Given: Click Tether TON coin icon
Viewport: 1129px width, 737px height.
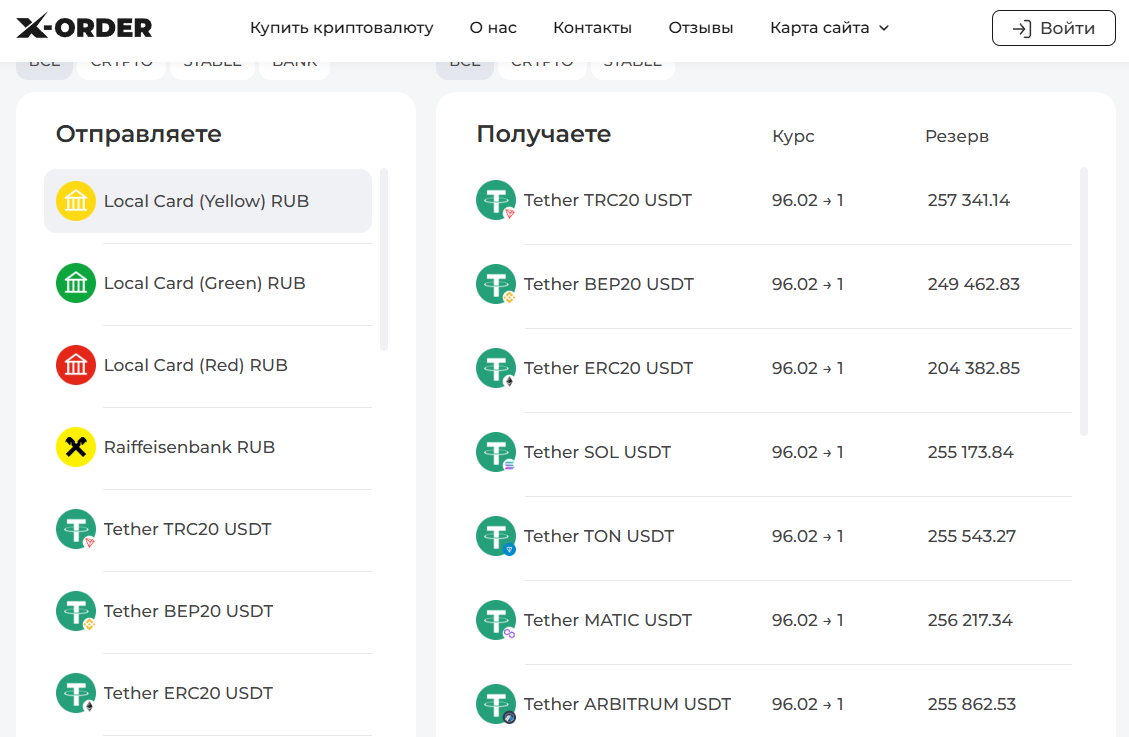Looking at the screenshot, I should 496,536.
